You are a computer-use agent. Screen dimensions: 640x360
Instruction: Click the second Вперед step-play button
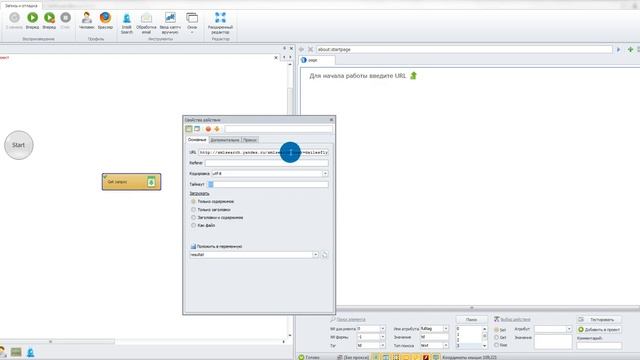click(x=49, y=20)
